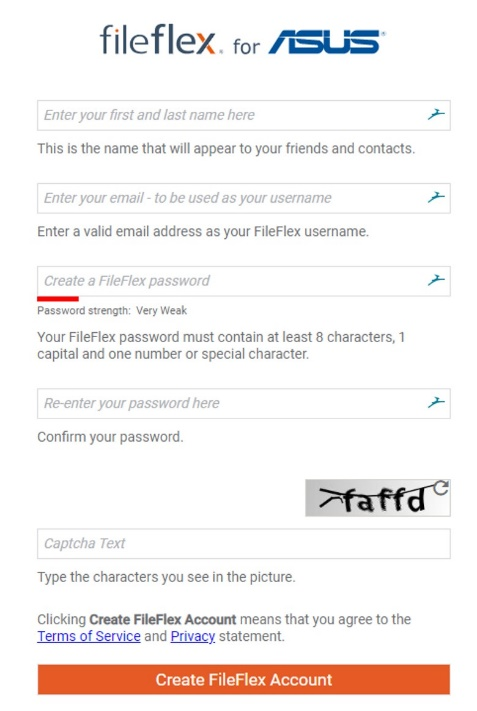Click the red password strength bar

(58, 299)
